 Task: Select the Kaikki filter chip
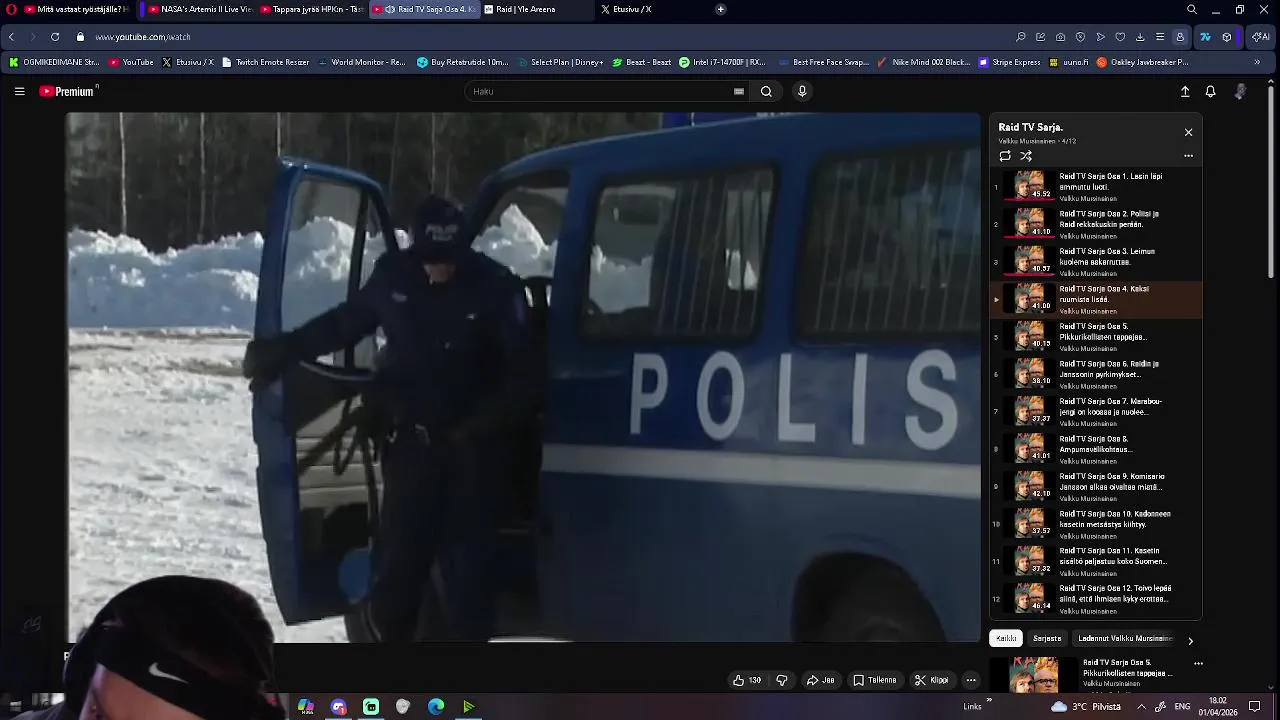(1006, 638)
